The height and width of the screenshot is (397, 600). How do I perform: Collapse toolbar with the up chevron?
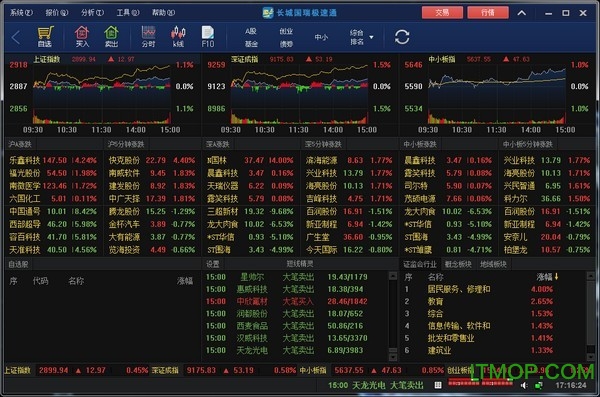click(x=522, y=13)
